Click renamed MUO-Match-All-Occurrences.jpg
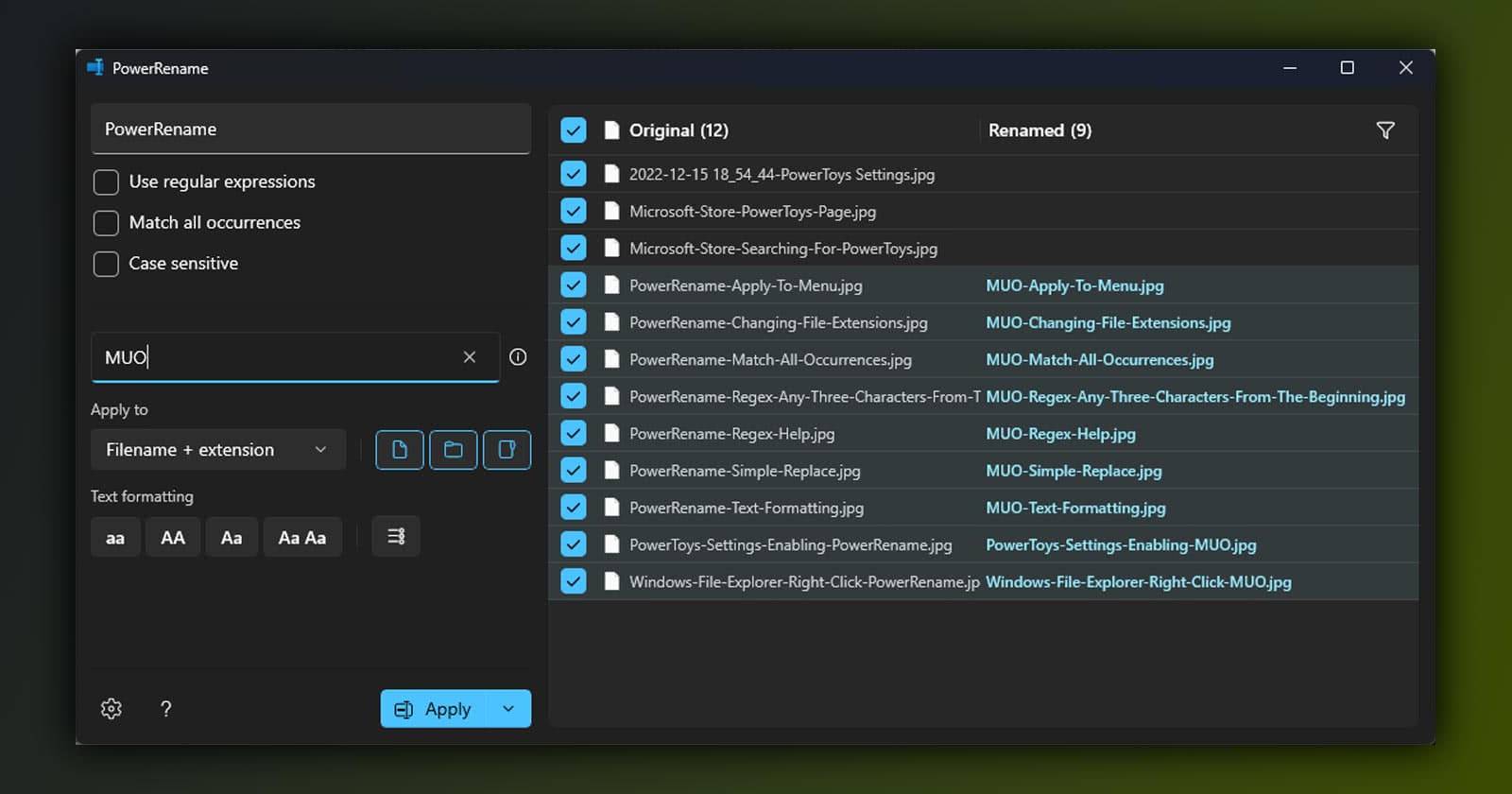The width and height of the screenshot is (1512, 794). [x=1100, y=360]
